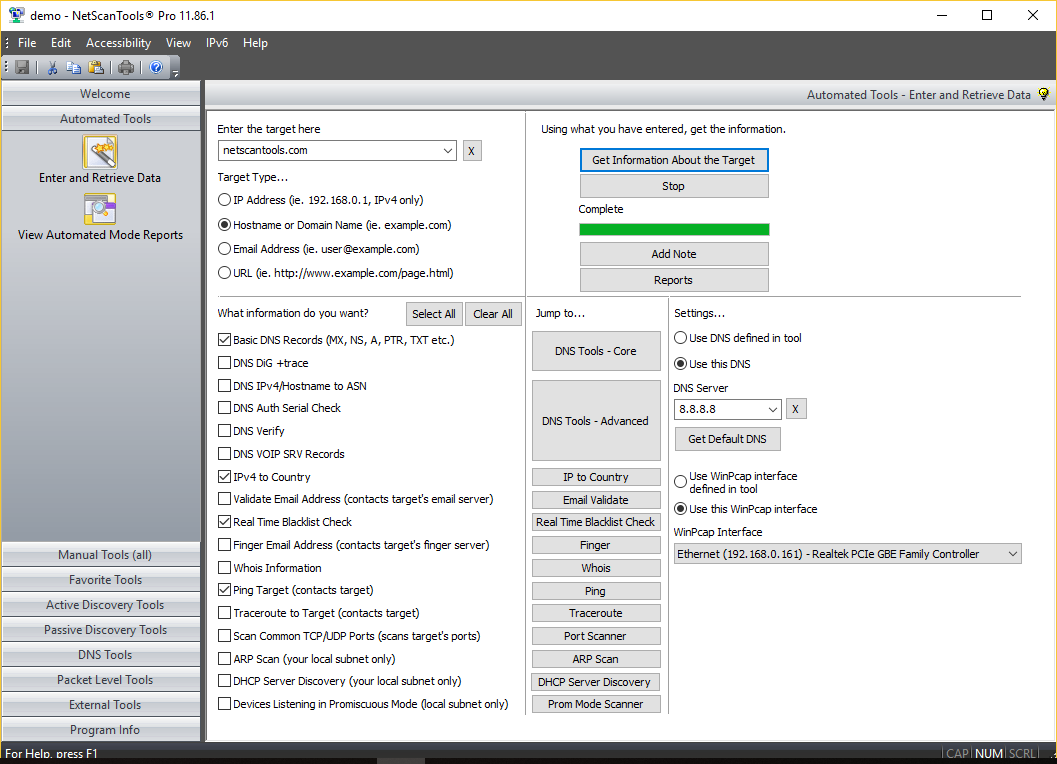Open the View menu
Image resolution: width=1057 pixels, height=764 pixels.
coord(179,43)
